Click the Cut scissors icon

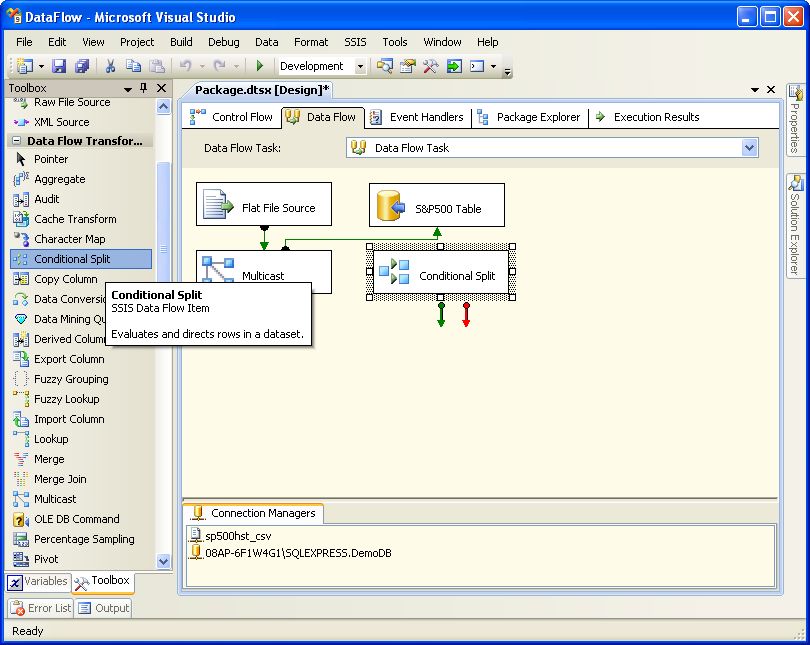pos(110,66)
